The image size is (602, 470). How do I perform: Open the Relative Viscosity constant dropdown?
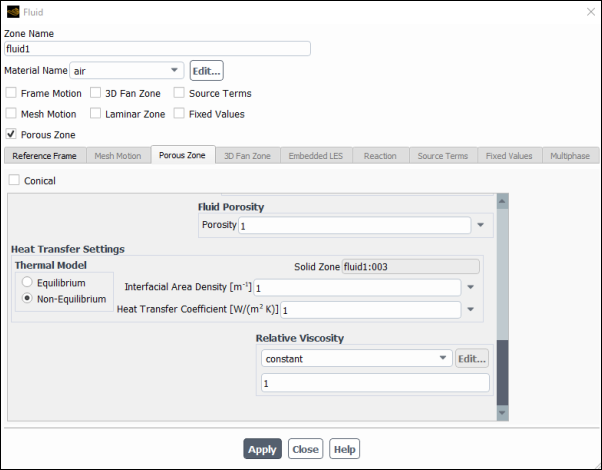[x=357, y=358]
